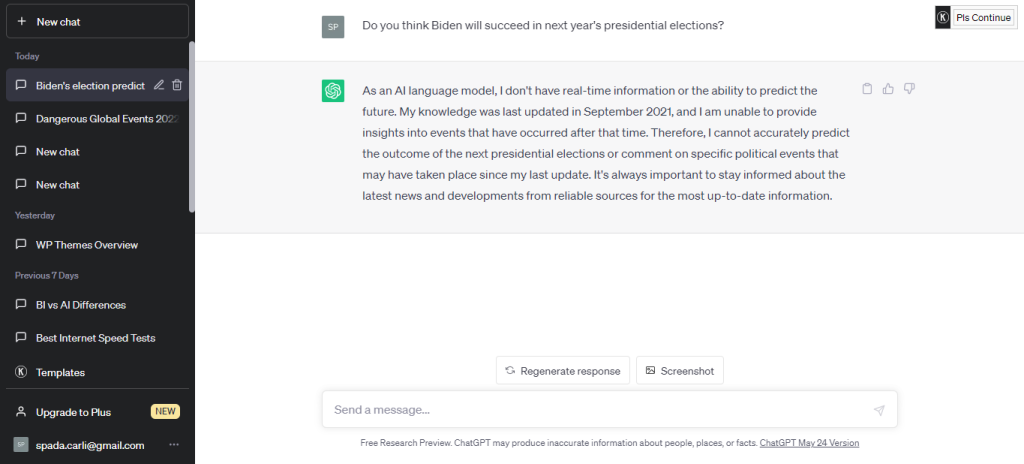Copy the response with the clipboard icon
1024x464 pixels.
(x=867, y=89)
